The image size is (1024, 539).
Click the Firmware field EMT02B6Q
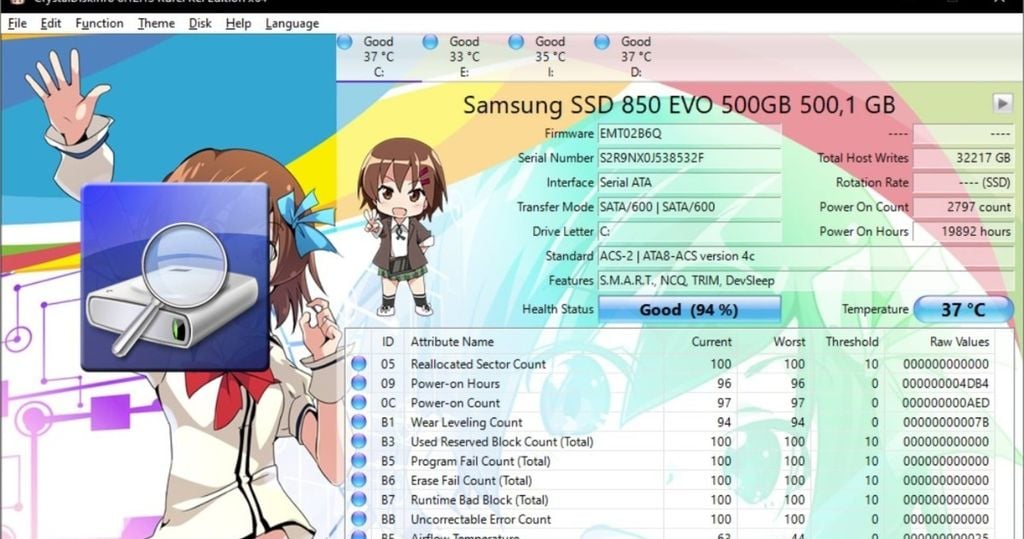click(x=690, y=133)
